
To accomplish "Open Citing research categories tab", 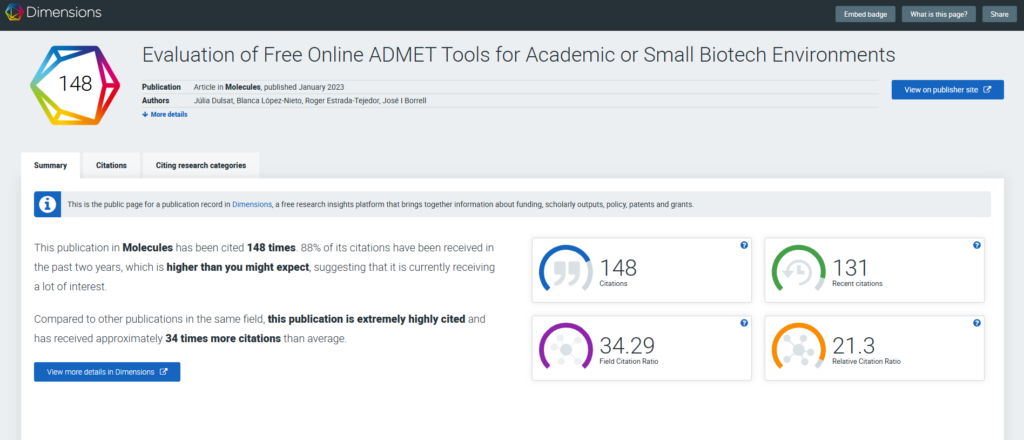I will coord(201,165).
